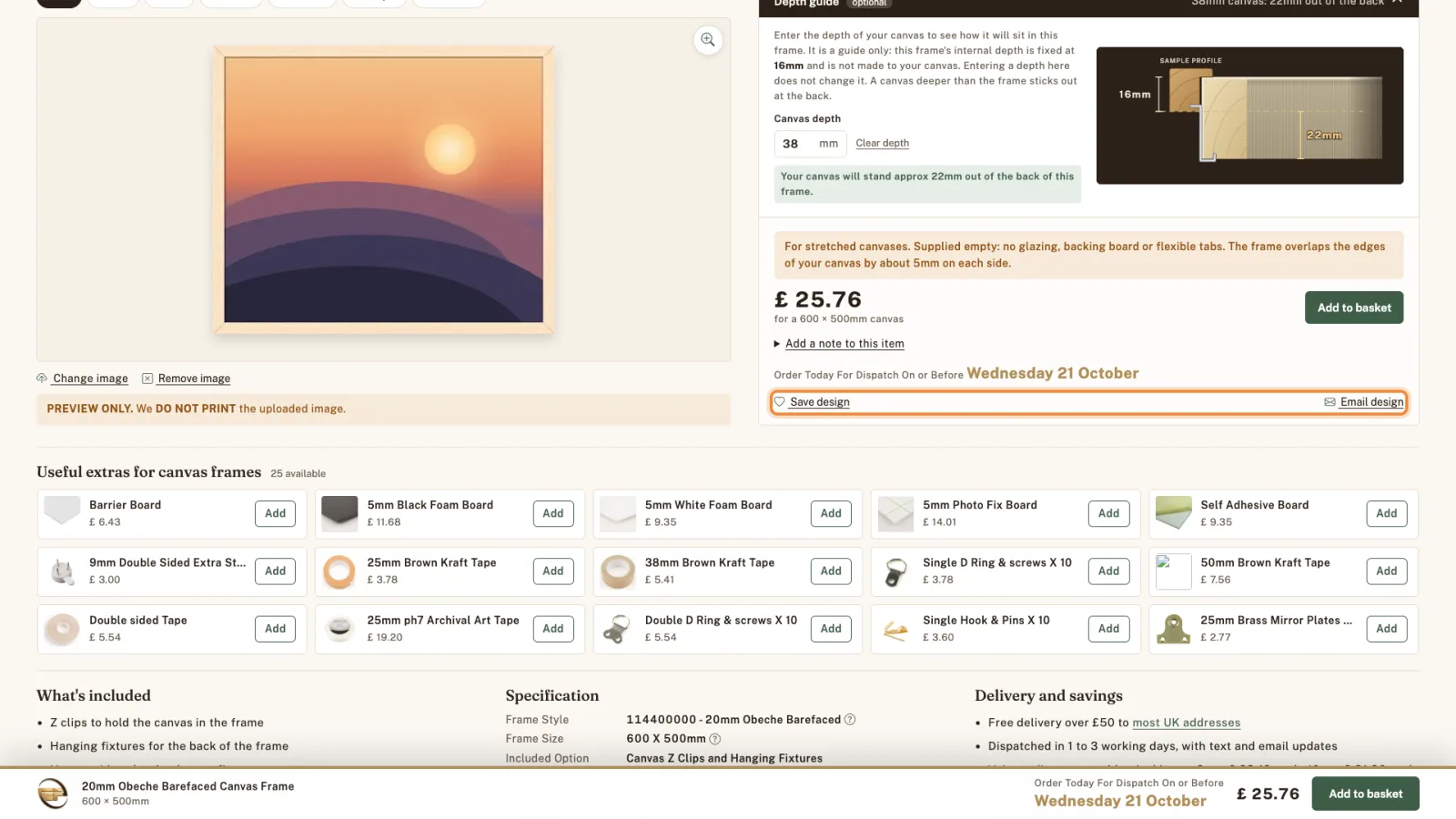This screenshot has width=1456, height=819.
Task: Add 9mm Double Sided Extra tape
Action: [275, 571]
